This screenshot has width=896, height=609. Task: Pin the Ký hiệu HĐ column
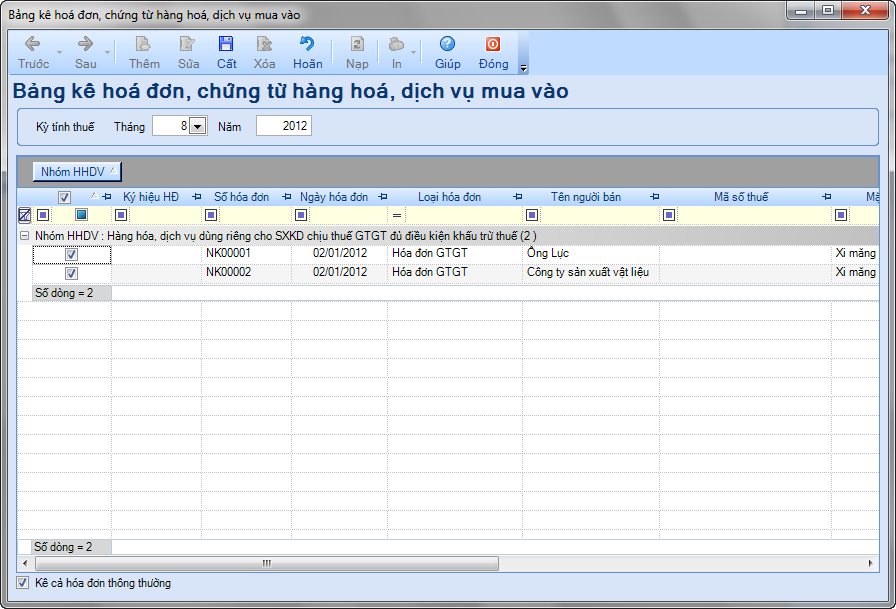click(197, 197)
